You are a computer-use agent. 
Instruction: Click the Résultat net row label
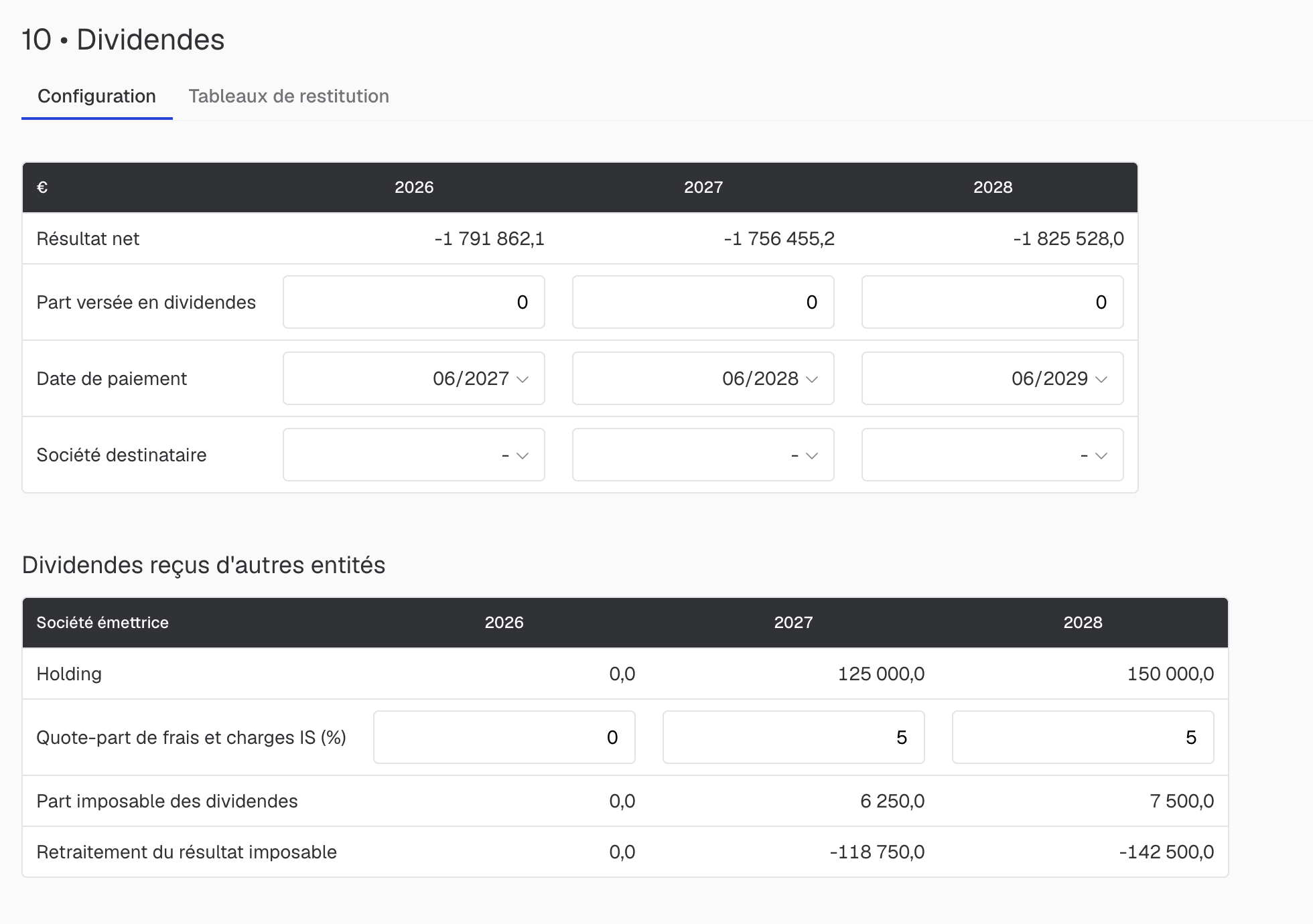coord(88,239)
